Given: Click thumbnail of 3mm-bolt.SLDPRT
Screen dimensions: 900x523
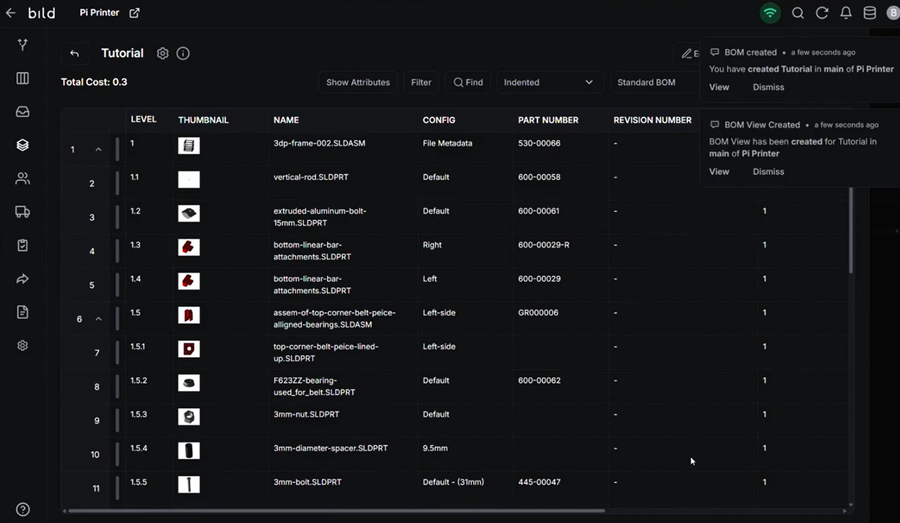Looking at the screenshot, I should (x=189, y=485).
